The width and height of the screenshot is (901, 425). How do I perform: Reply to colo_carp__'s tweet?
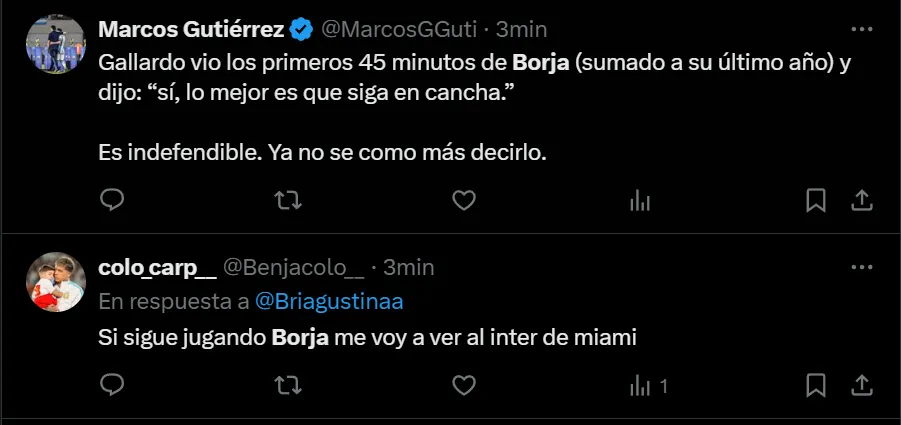[x=113, y=385]
